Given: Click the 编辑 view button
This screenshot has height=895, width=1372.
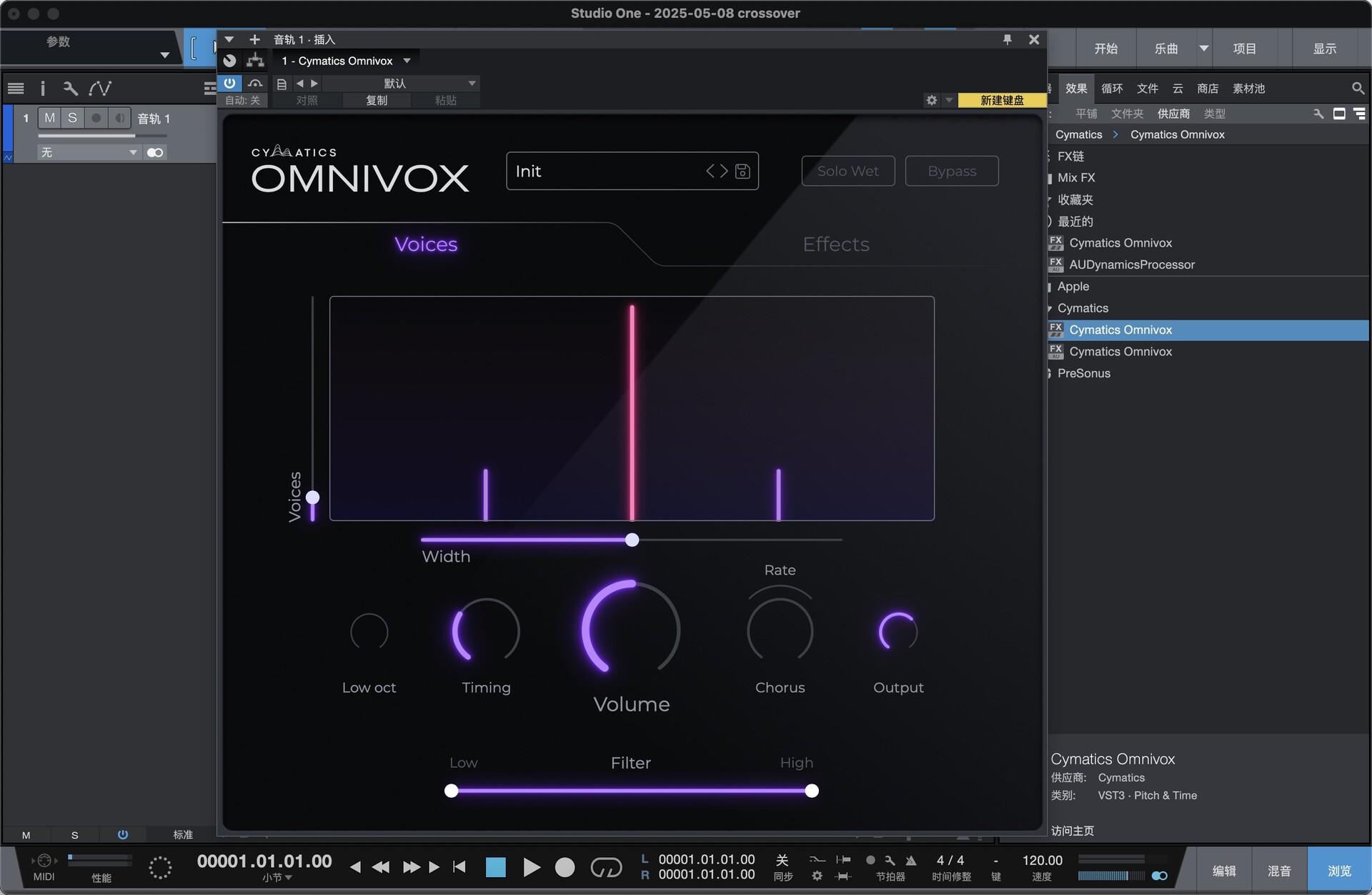Looking at the screenshot, I should (x=1224, y=871).
